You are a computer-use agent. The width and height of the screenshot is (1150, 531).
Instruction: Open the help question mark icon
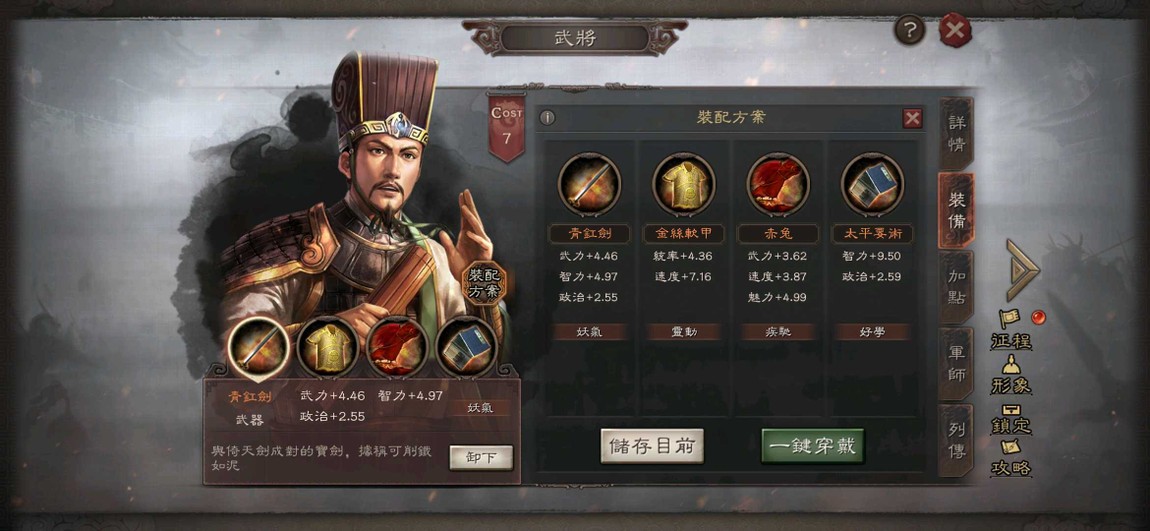[909, 31]
